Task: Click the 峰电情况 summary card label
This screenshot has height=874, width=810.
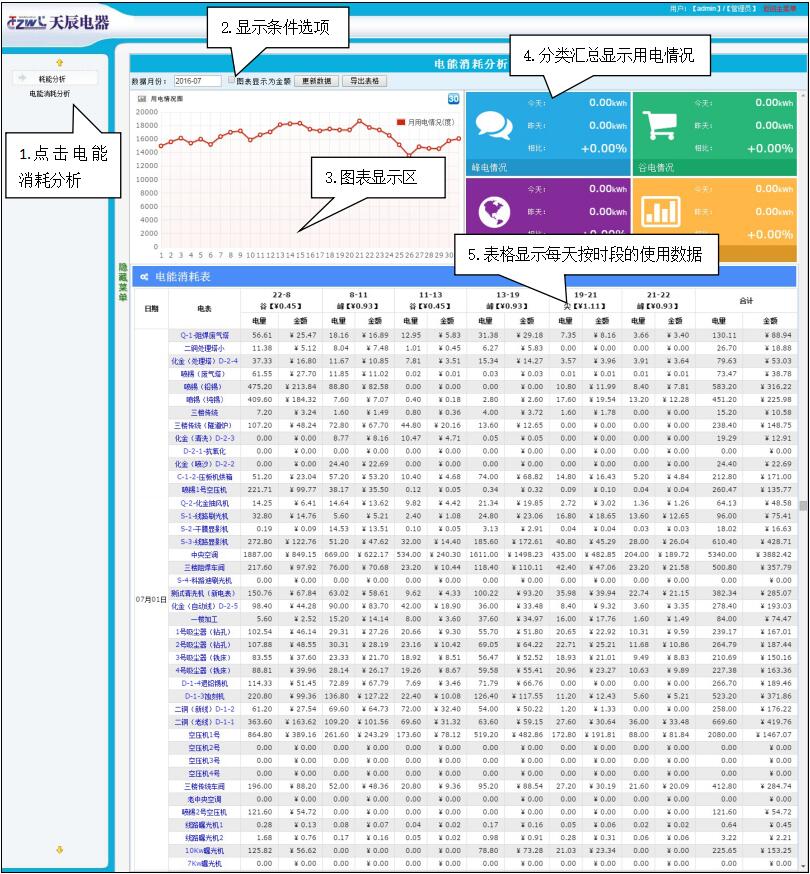Action: tap(489, 167)
